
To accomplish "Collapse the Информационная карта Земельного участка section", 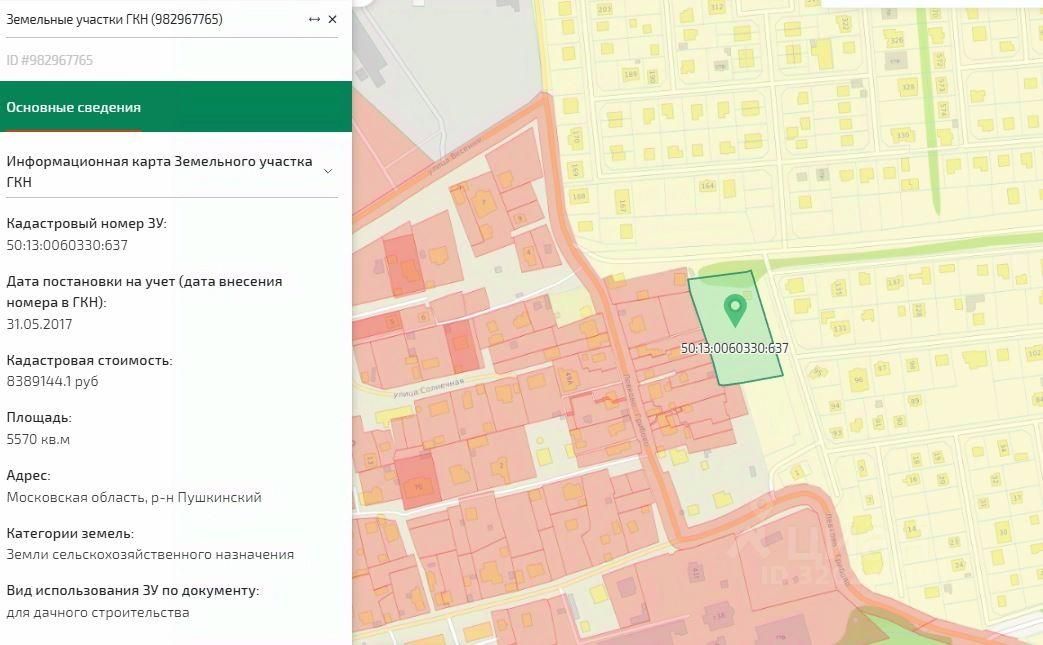I will [328, 171].
